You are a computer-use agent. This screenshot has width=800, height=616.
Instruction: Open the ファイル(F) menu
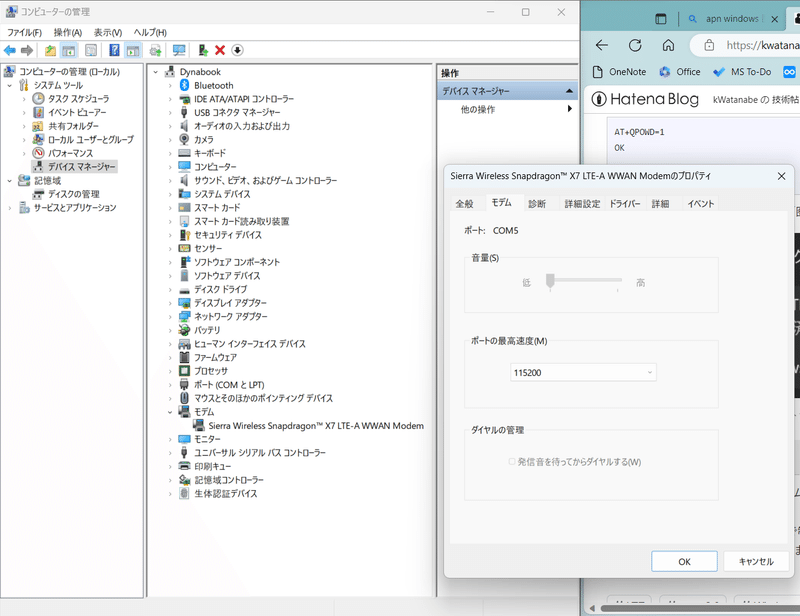24,32
